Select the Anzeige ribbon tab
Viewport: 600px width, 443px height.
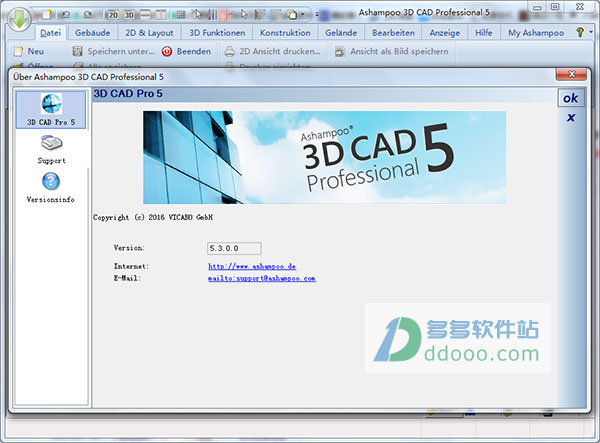(x=445, y=33)
